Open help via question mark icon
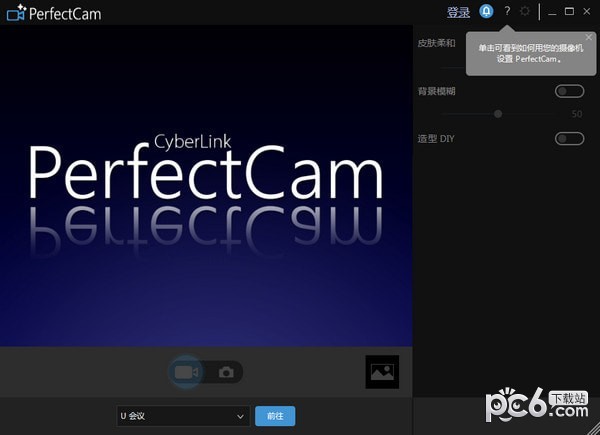The image size is (600, 435). pos(507,11)
